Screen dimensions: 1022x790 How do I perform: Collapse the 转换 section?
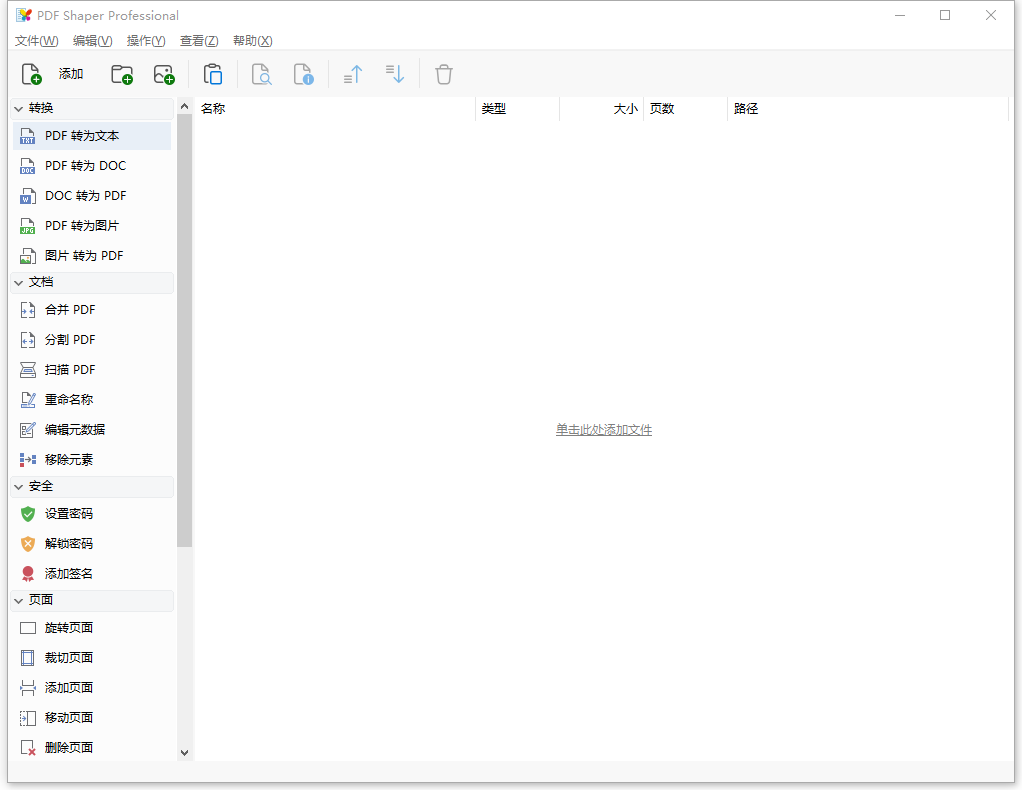tap(19, 108)
